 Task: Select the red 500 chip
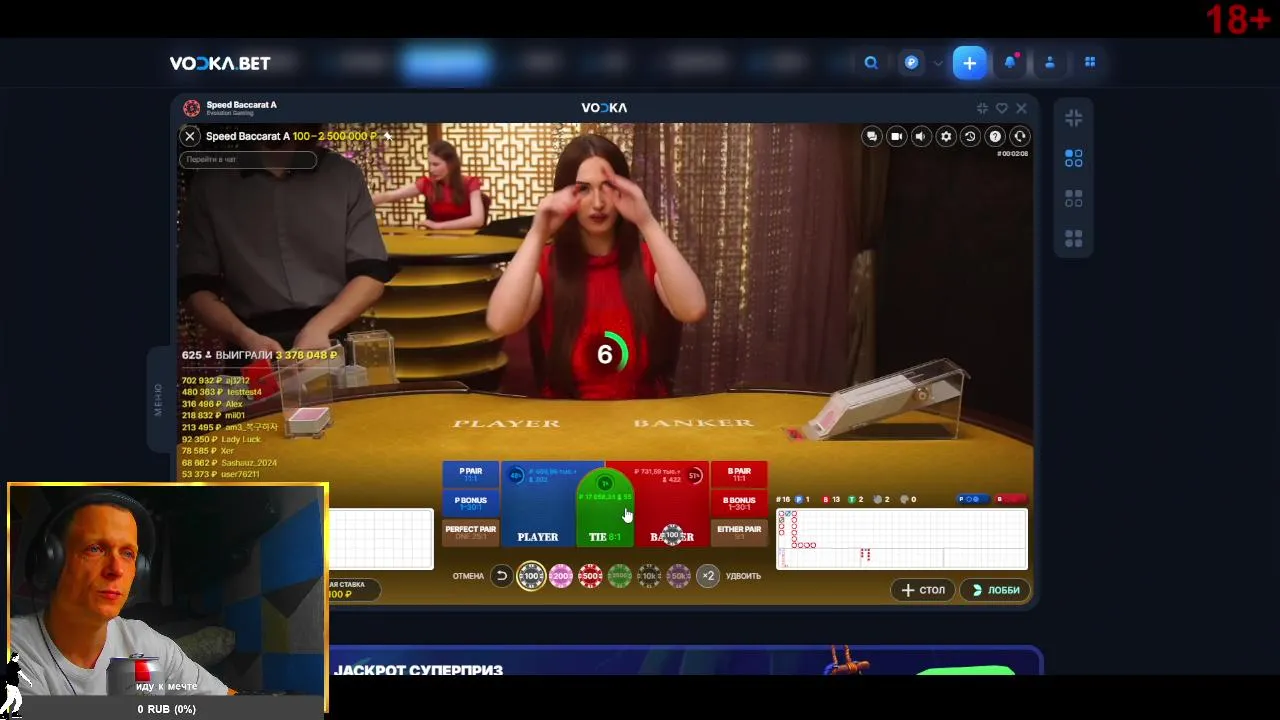pyautogui.click(x=591, y=576)
